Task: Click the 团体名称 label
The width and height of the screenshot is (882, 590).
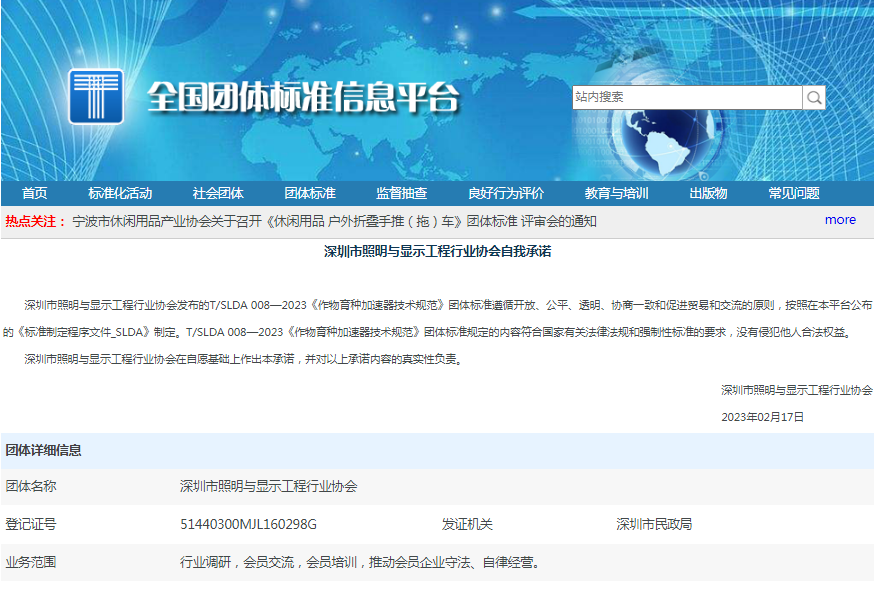Action: [x=31, y=487]
